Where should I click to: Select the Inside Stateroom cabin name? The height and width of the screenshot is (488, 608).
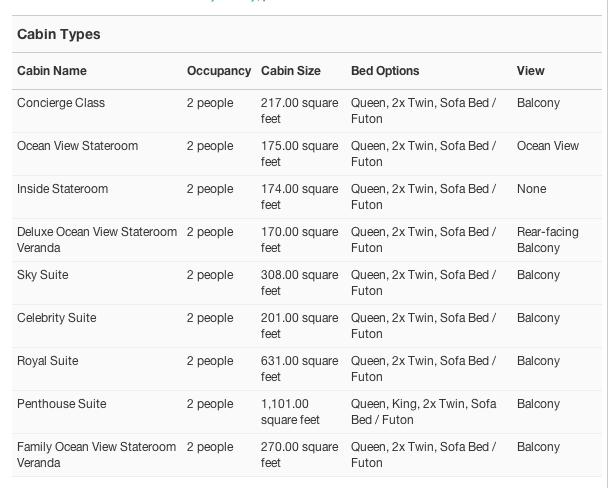(x=62, y=189)
